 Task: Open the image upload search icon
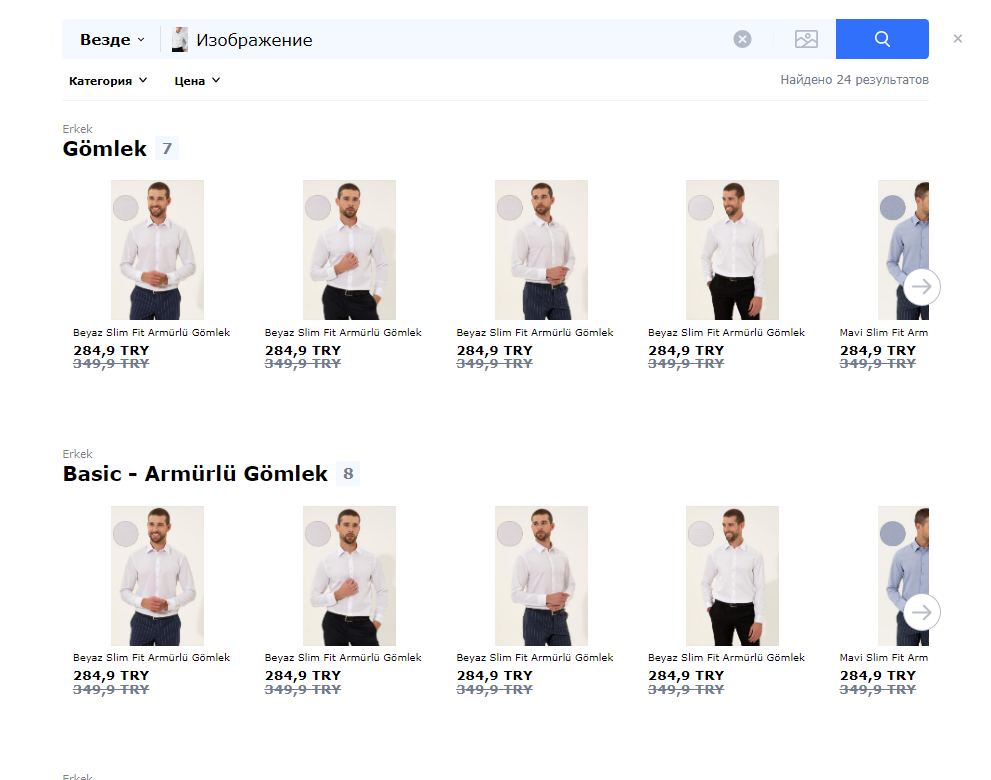806,39
